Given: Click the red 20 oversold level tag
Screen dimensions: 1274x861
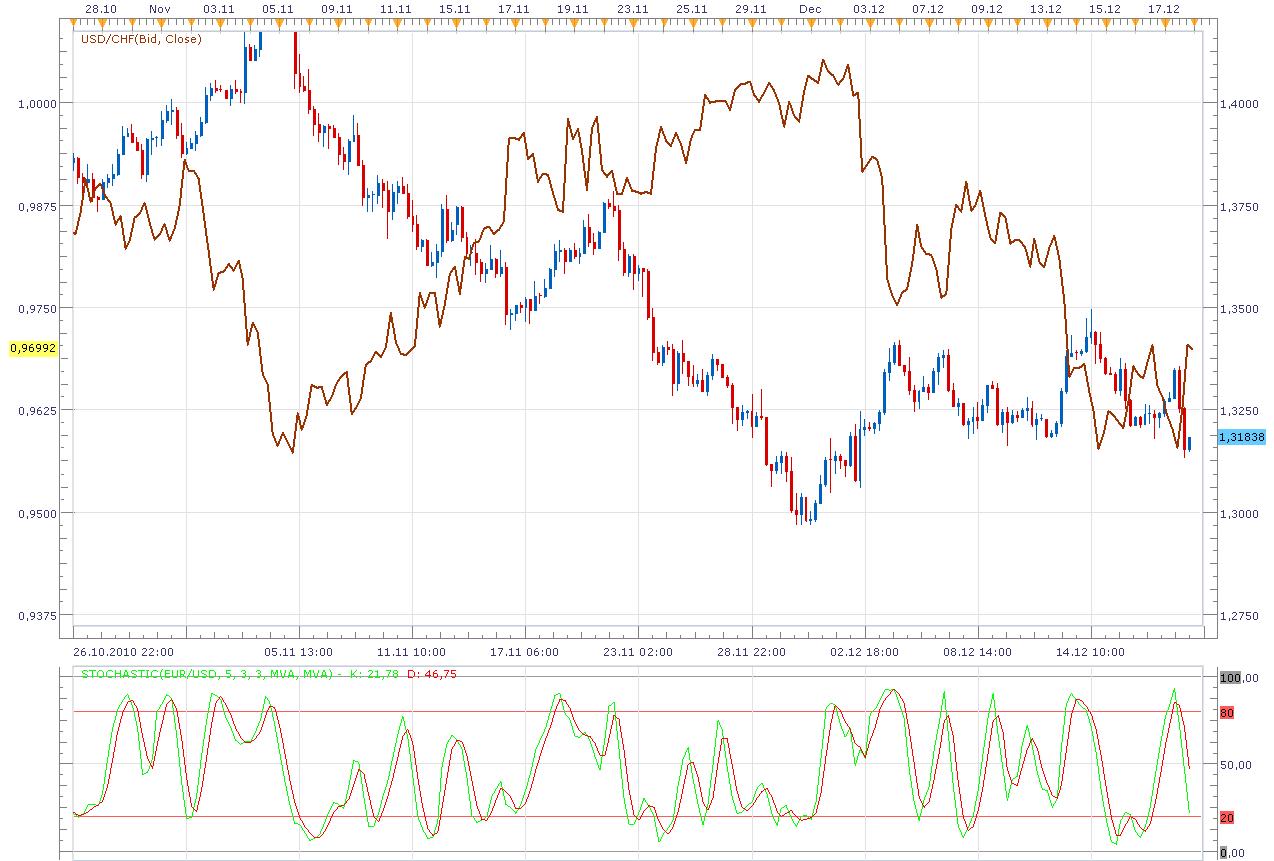Looking at the screenshot, I should pyautogui.click(x=1226, y=817).
